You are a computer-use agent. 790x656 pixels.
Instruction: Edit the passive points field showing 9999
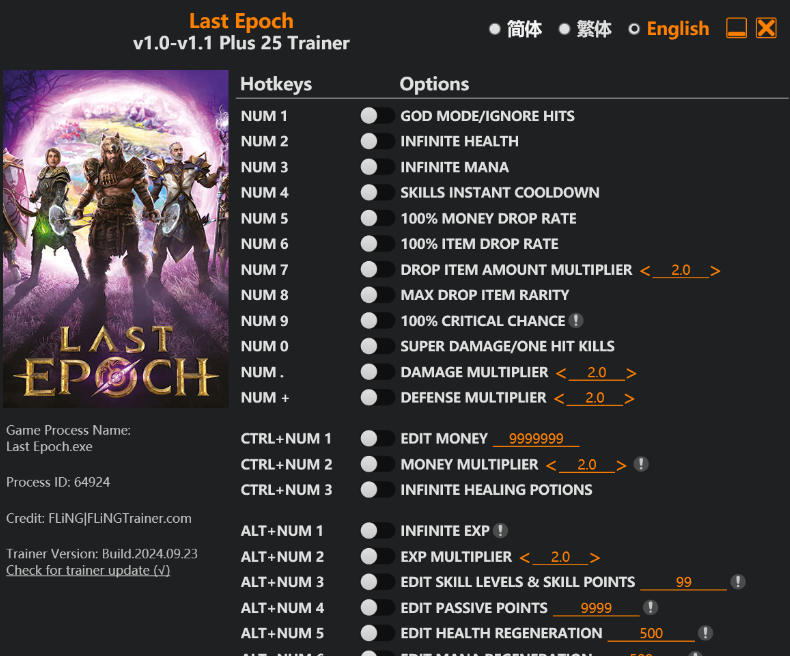(596, 608)
